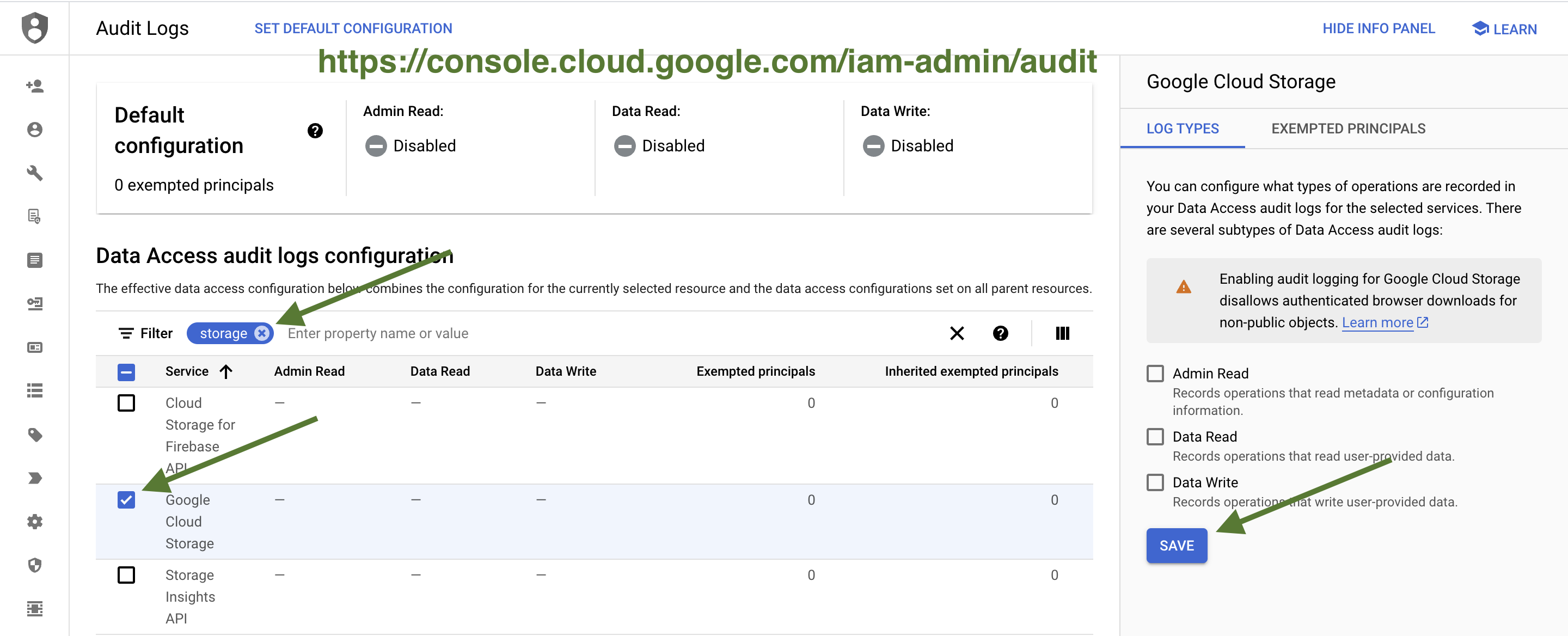Click Set Default Configuration link
The image size is (1568, 636).
point(353,29)
